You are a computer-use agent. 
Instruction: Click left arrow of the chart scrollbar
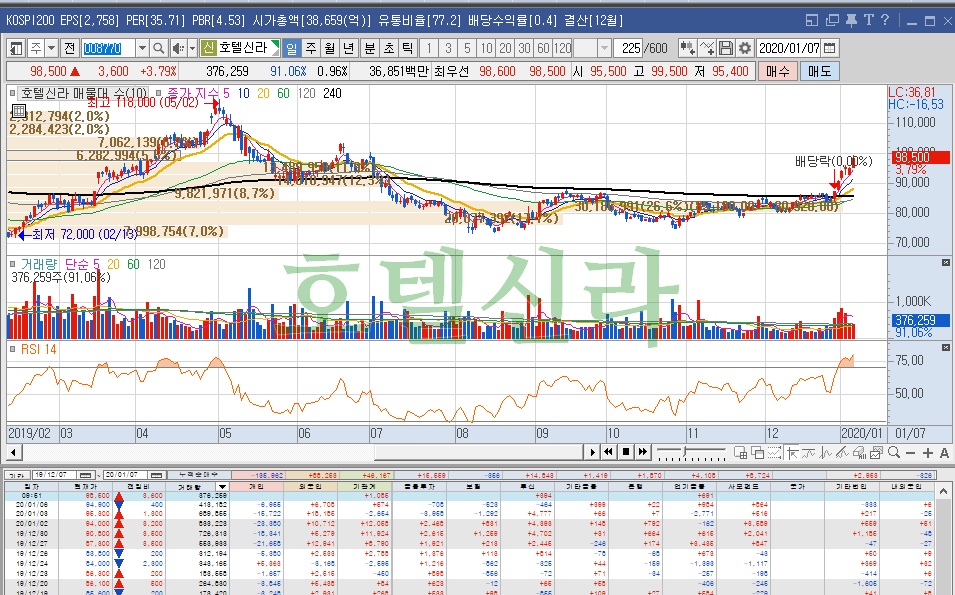tap(14, 452)
